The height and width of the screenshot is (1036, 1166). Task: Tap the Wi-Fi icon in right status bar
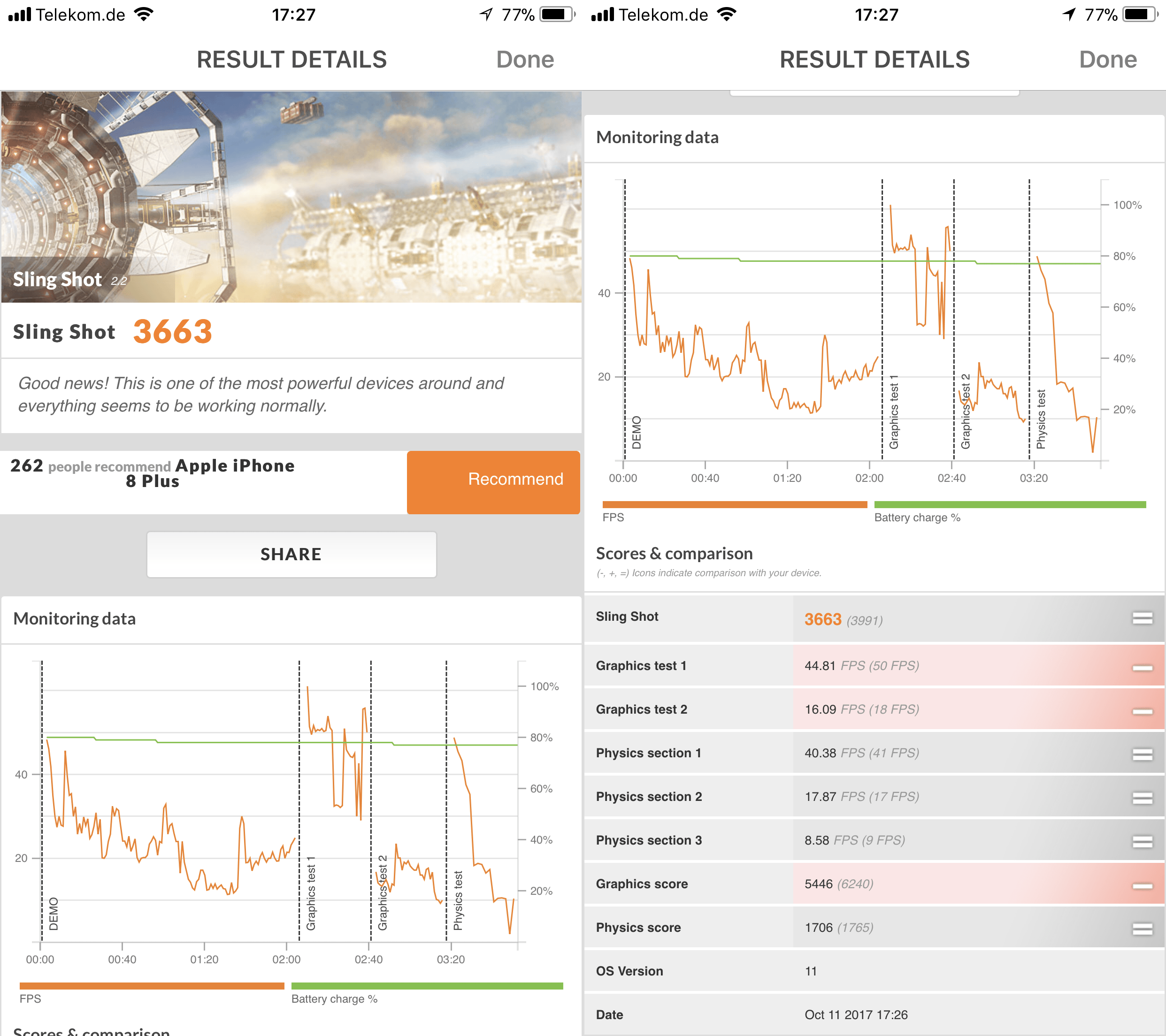click(726, 14)
